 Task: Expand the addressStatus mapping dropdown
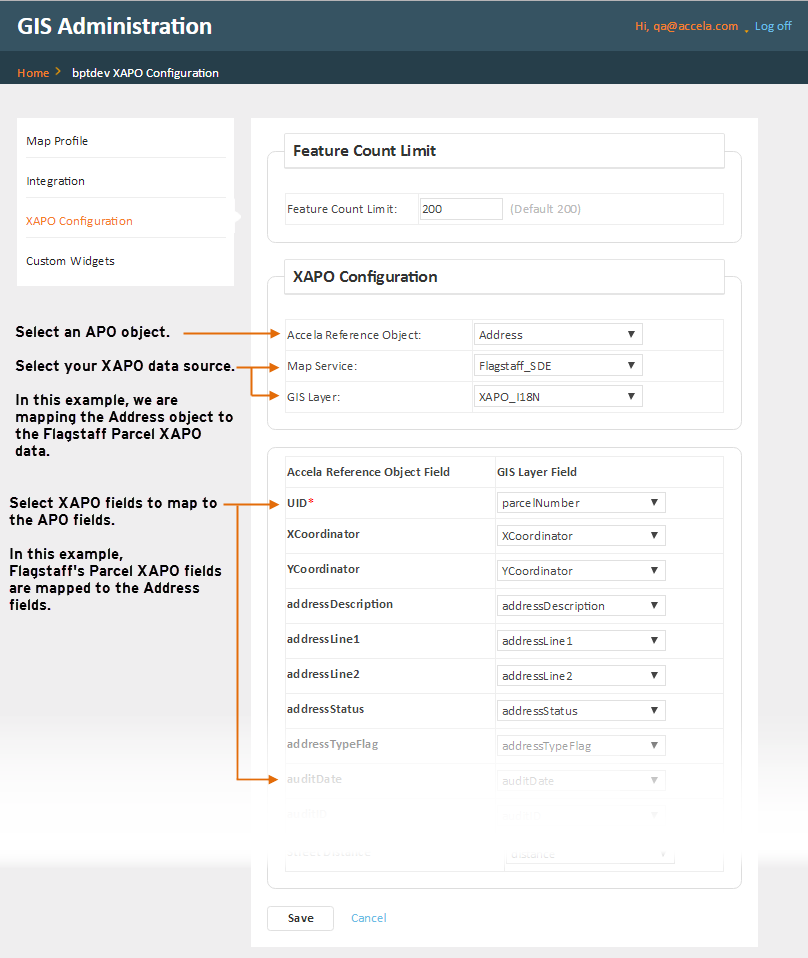pos(581,711)
